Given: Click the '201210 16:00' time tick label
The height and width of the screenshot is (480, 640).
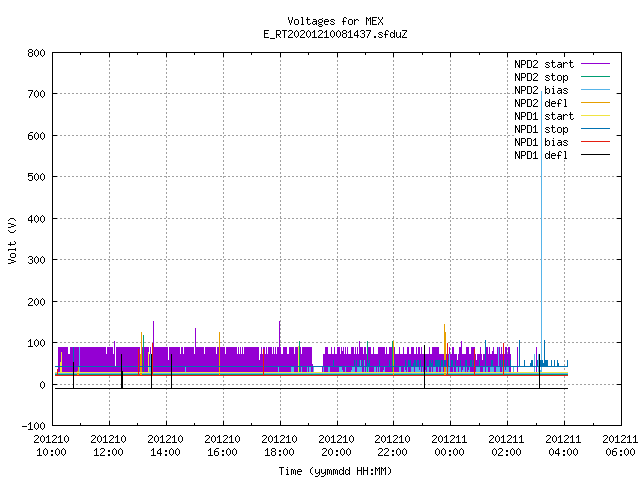Looking at the screenshot, I should click(x=222, y=446).
